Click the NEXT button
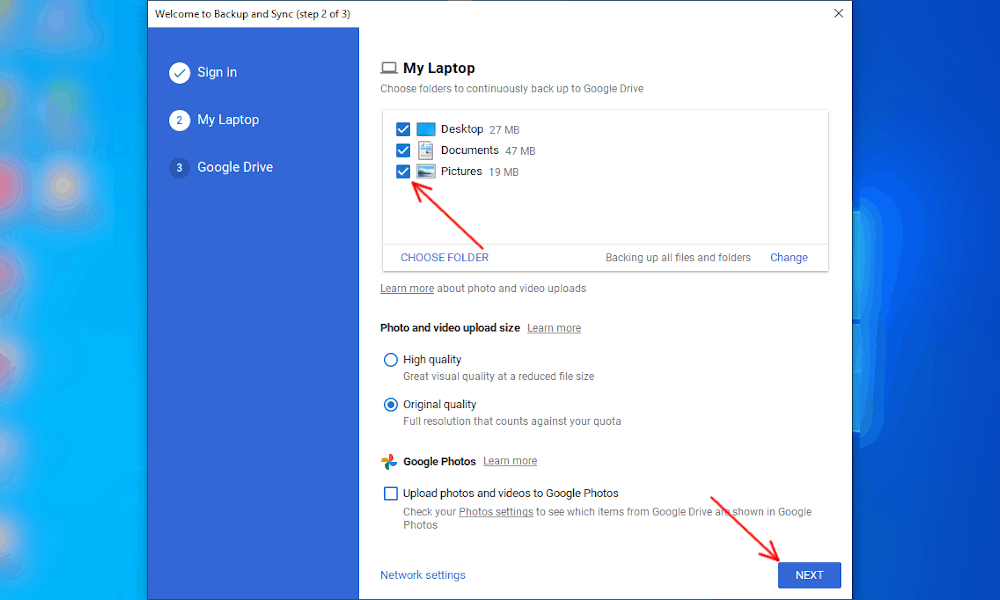The height and width of the screenshot is (600, 1000). 809,575
